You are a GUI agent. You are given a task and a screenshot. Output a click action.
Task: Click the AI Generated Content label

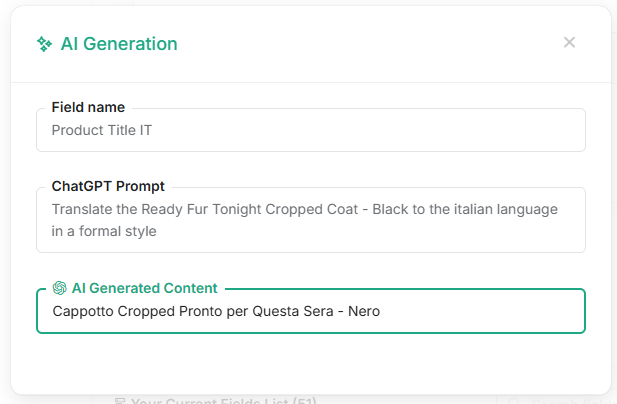click(x=144, y=288)
